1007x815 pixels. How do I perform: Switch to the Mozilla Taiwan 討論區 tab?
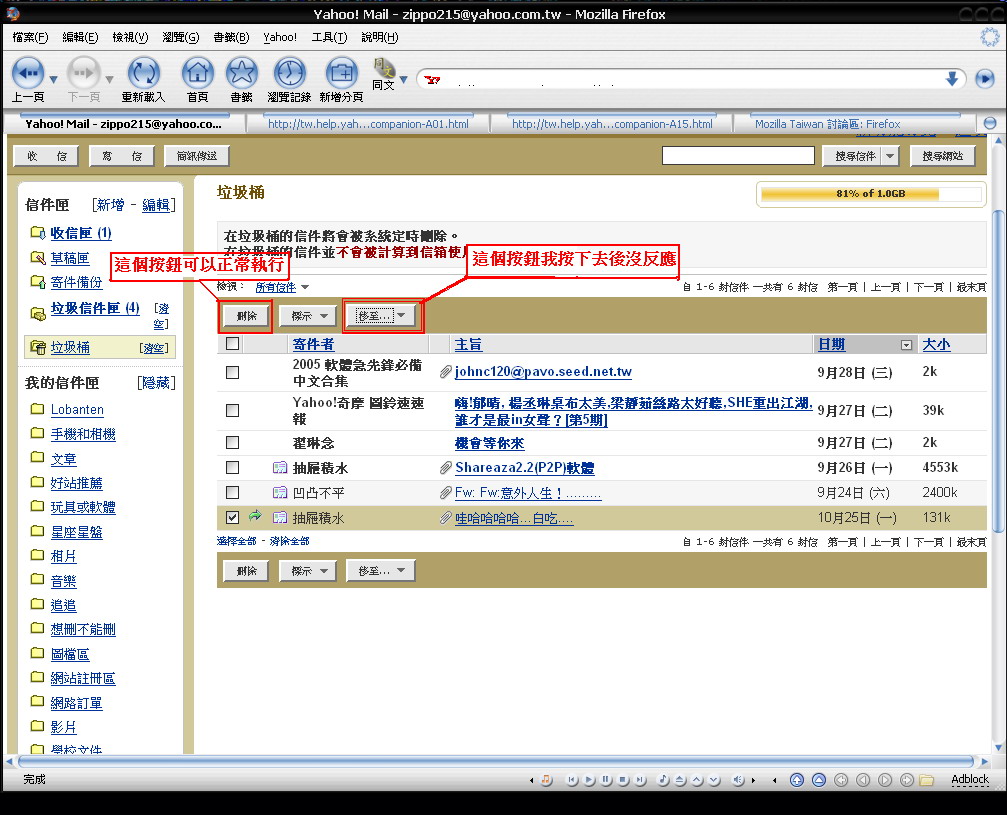(827, 124)
